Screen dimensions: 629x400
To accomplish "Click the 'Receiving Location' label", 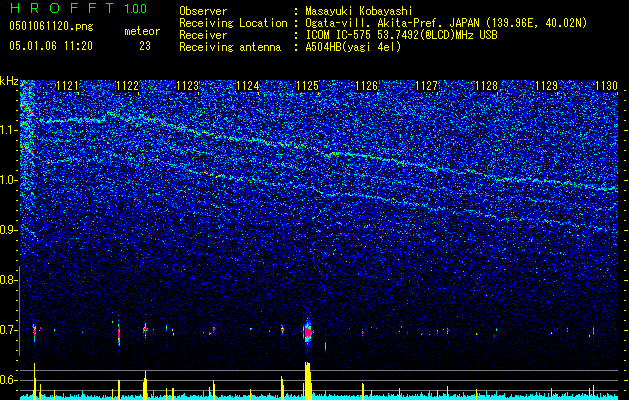I will tap(233, 23).
